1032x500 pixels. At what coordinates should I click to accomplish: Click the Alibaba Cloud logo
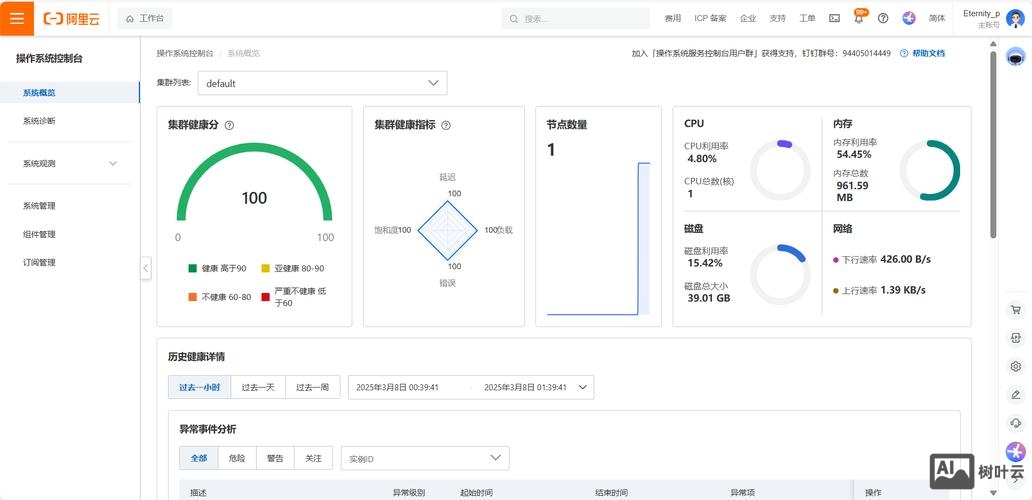click(72, 18)
